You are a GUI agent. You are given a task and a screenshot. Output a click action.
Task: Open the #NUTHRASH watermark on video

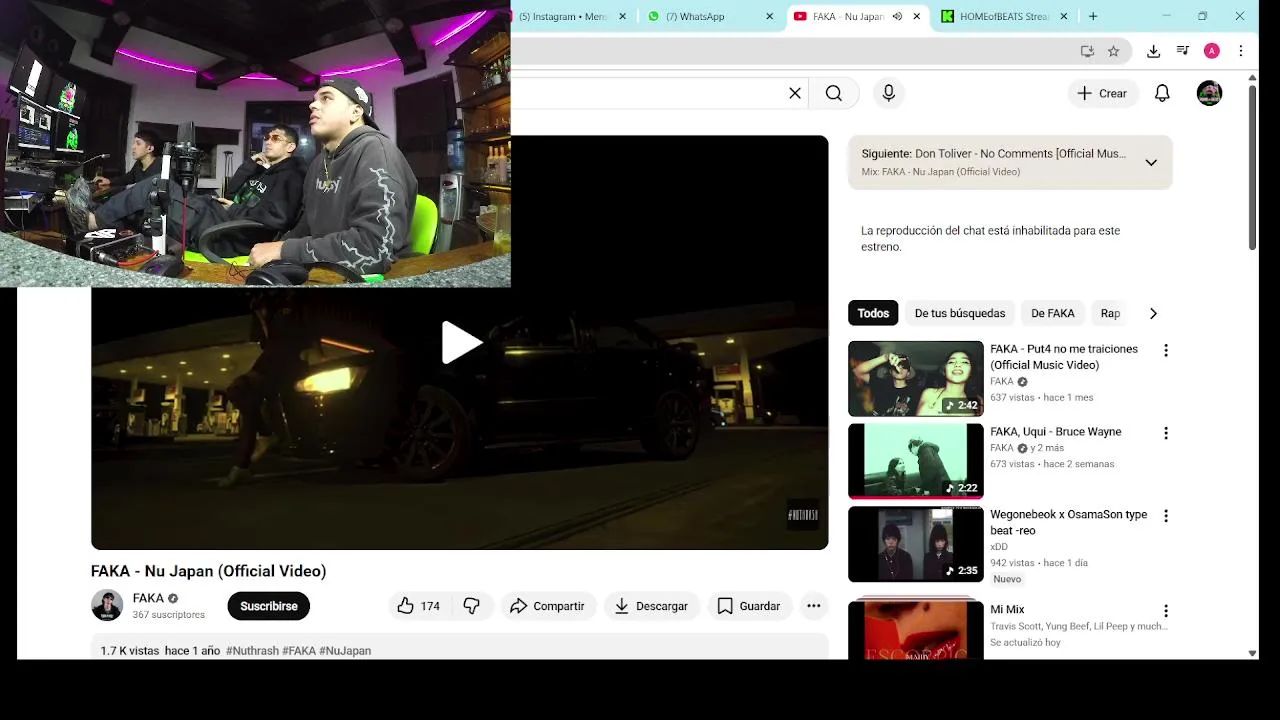coord(803,515)
